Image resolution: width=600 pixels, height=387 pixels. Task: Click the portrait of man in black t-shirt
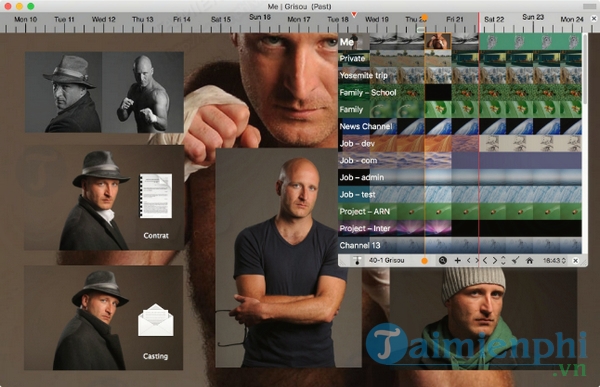pyautogui.click(x=289, y=258)
